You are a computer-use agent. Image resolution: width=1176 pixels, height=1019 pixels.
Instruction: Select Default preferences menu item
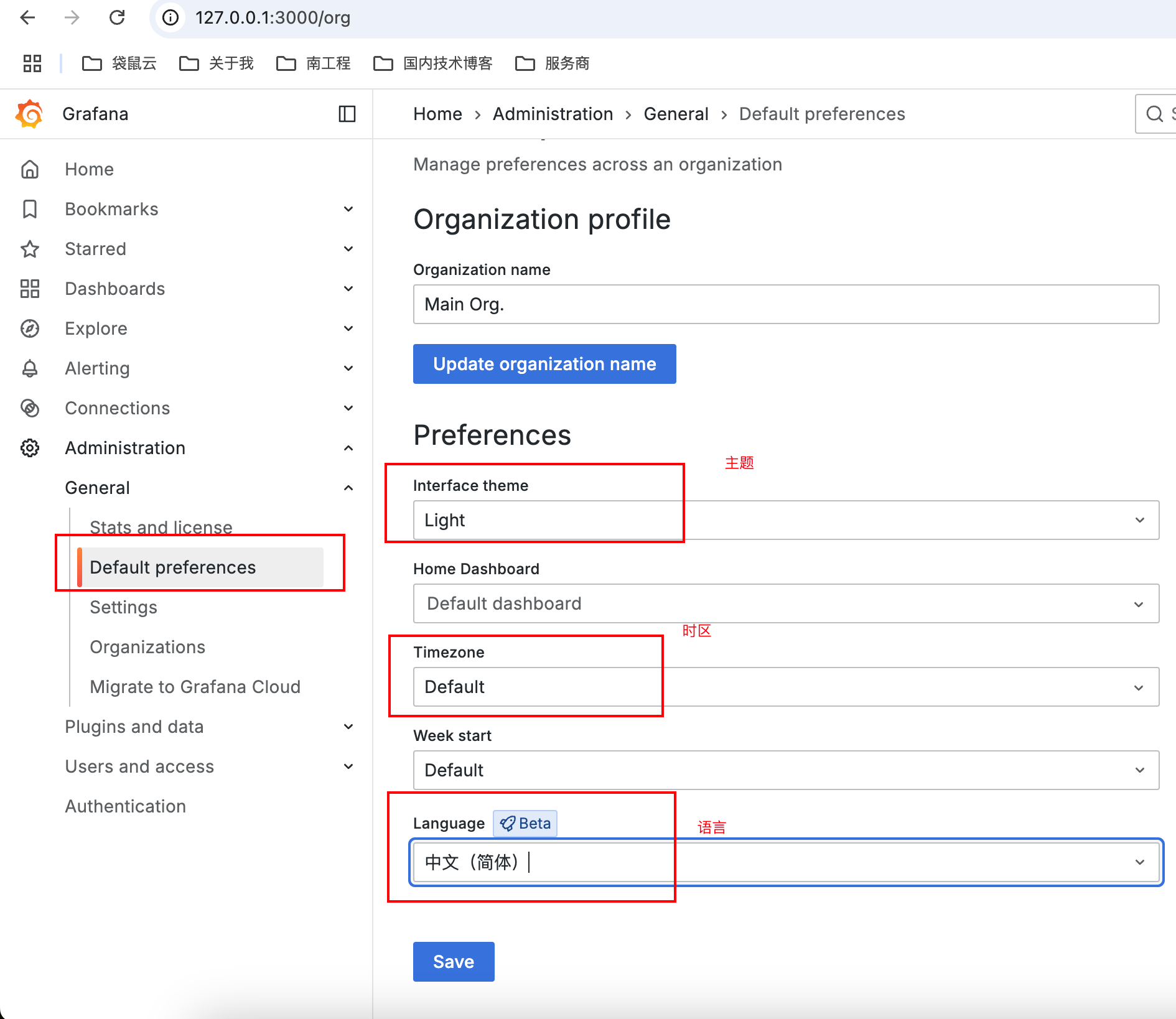pos(200,567)
